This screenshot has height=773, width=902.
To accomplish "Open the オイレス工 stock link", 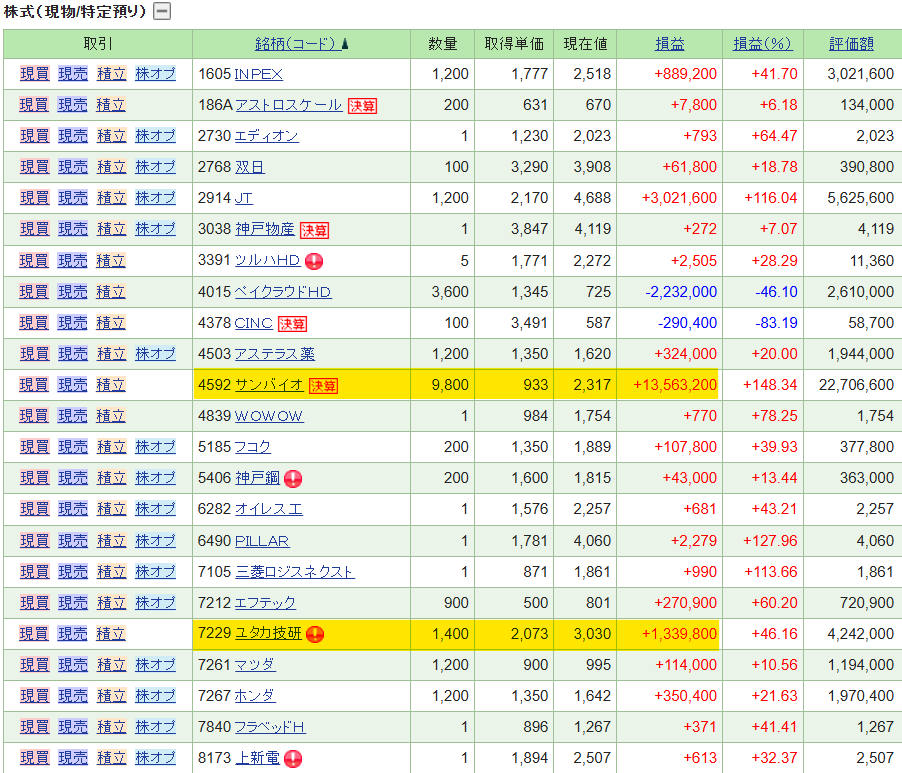I will (269, 510).
